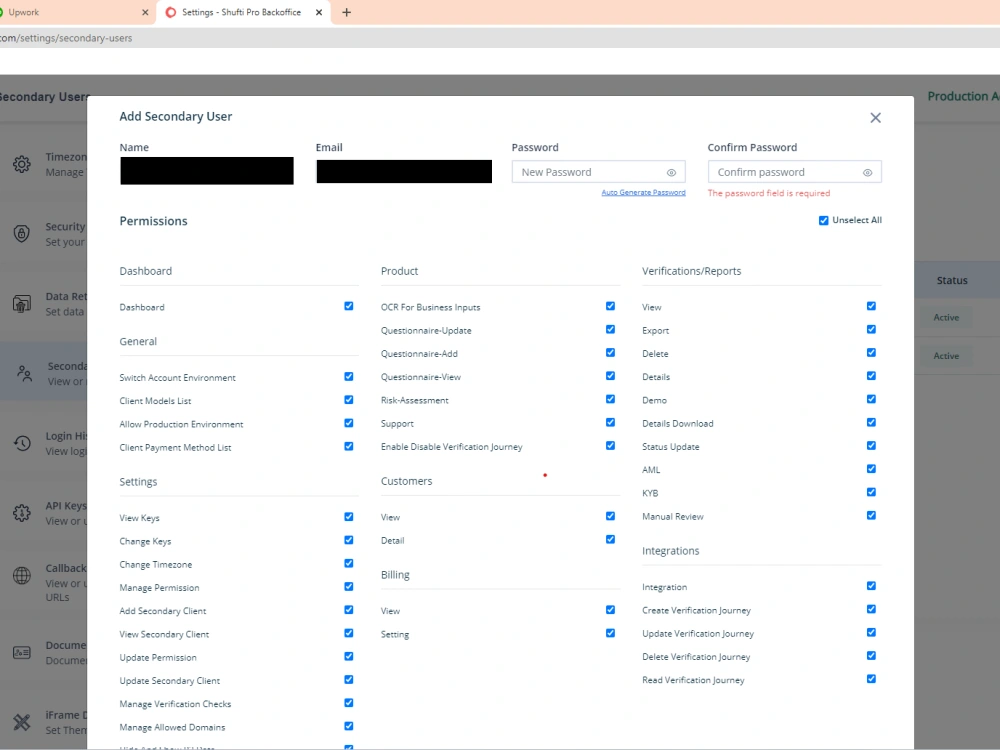The width and height of the screenshot is (1000, 750).
Task: Click the Timezone gear icon in sidebar
Action: pos(22,164)
